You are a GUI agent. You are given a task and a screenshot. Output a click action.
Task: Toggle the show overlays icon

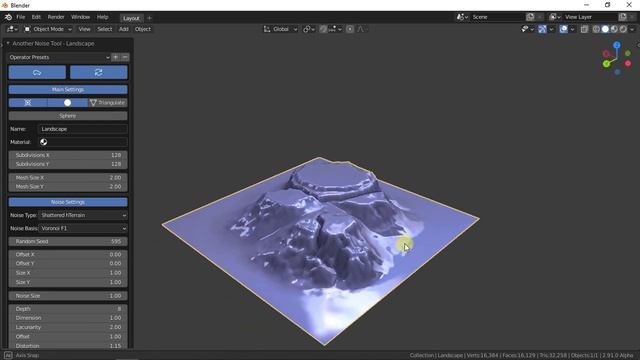pyautogui.click(x=563, y=29)
